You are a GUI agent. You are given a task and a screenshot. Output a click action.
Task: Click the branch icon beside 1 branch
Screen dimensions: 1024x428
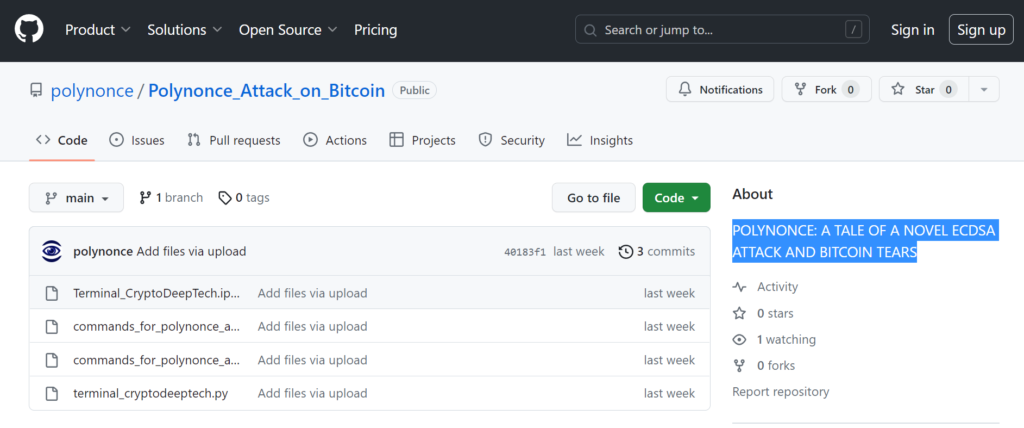pos(146,198)
